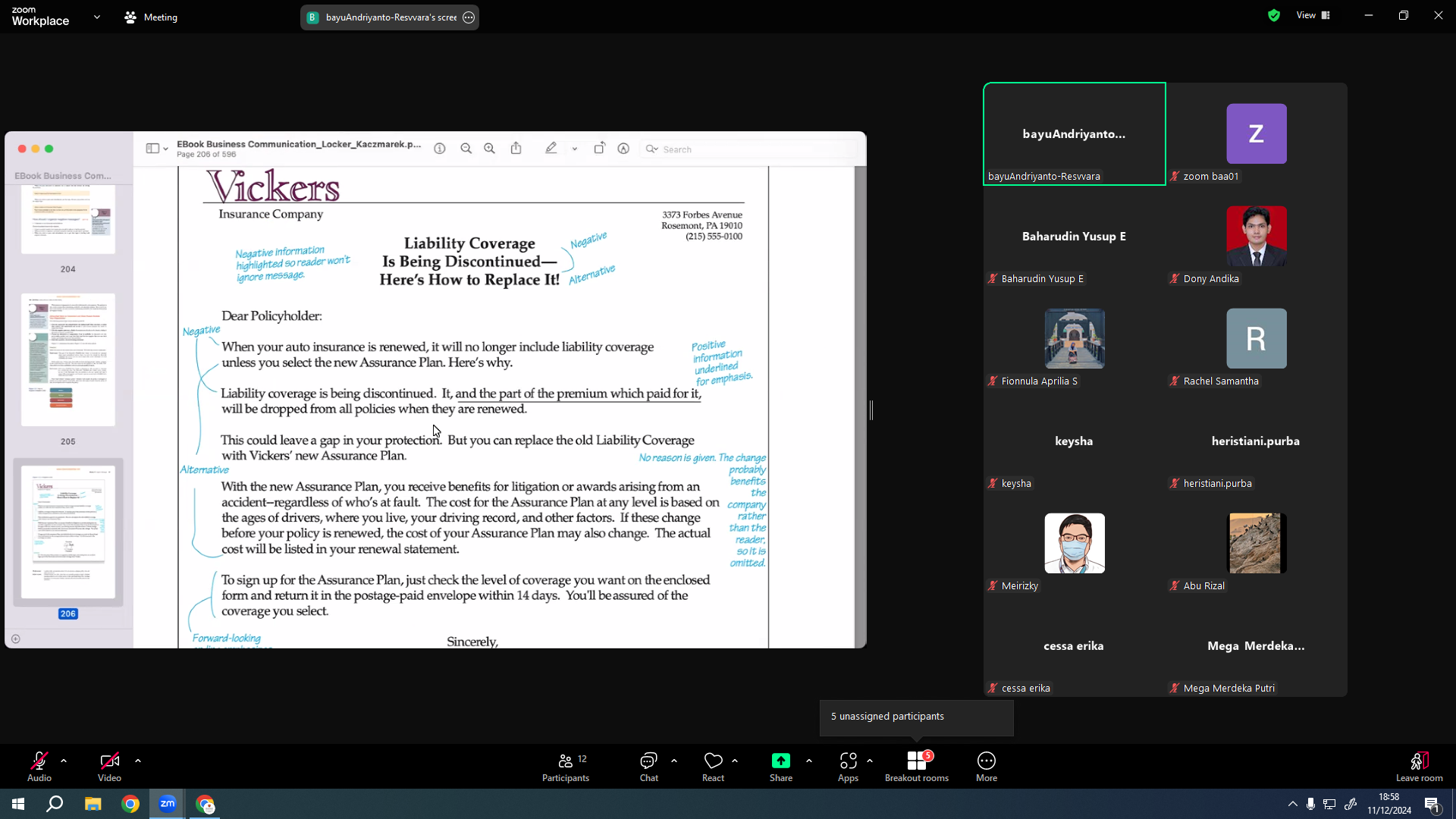The height and width of the screenshot is (819, 1456).
Task: Select Dony Andika's video tile
Action: click(x=1256, y=237)
